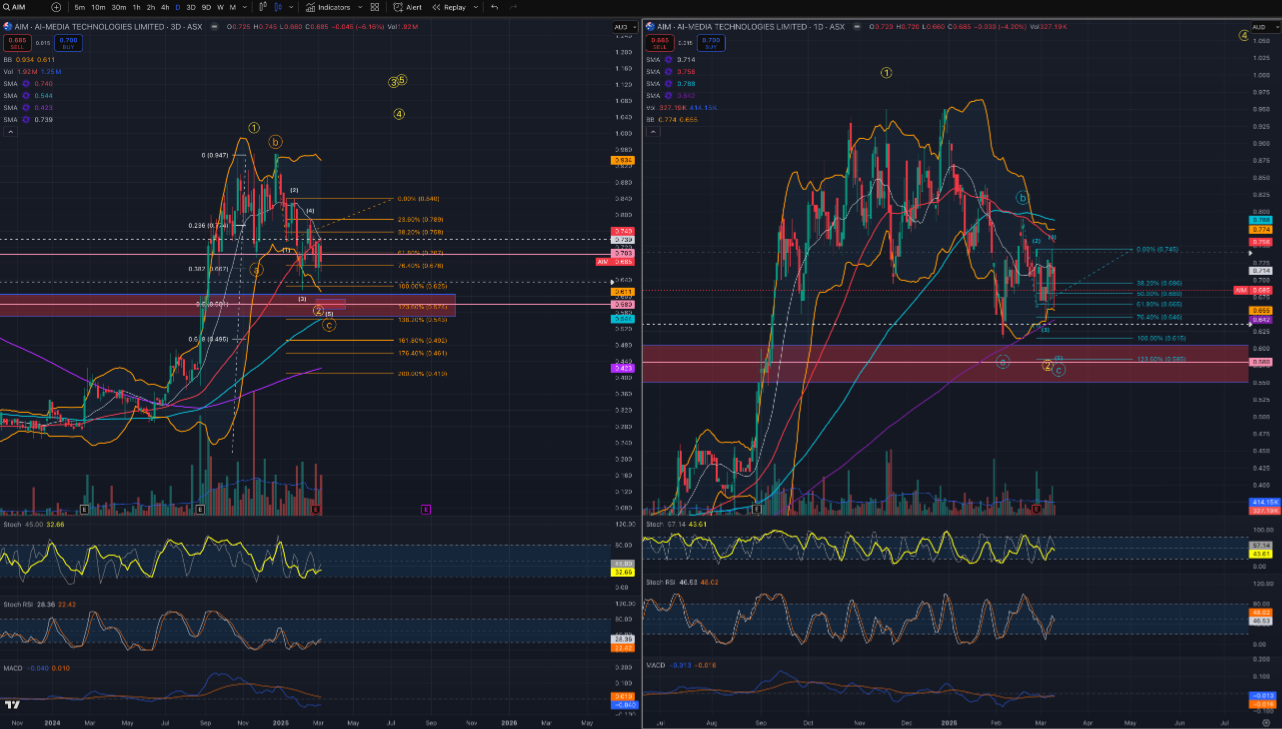Expand the chart type dropdown arrow
Image resolution: width=1282 pixels, height=729 pixels.
(291, 7)
